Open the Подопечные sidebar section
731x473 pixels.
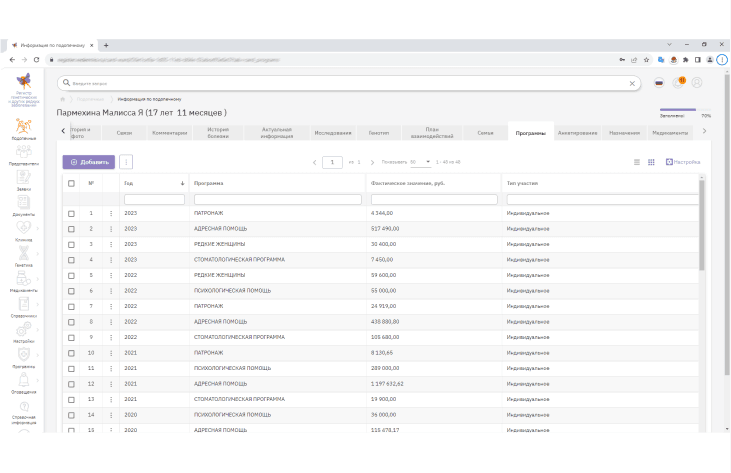[x=23, y=129]
